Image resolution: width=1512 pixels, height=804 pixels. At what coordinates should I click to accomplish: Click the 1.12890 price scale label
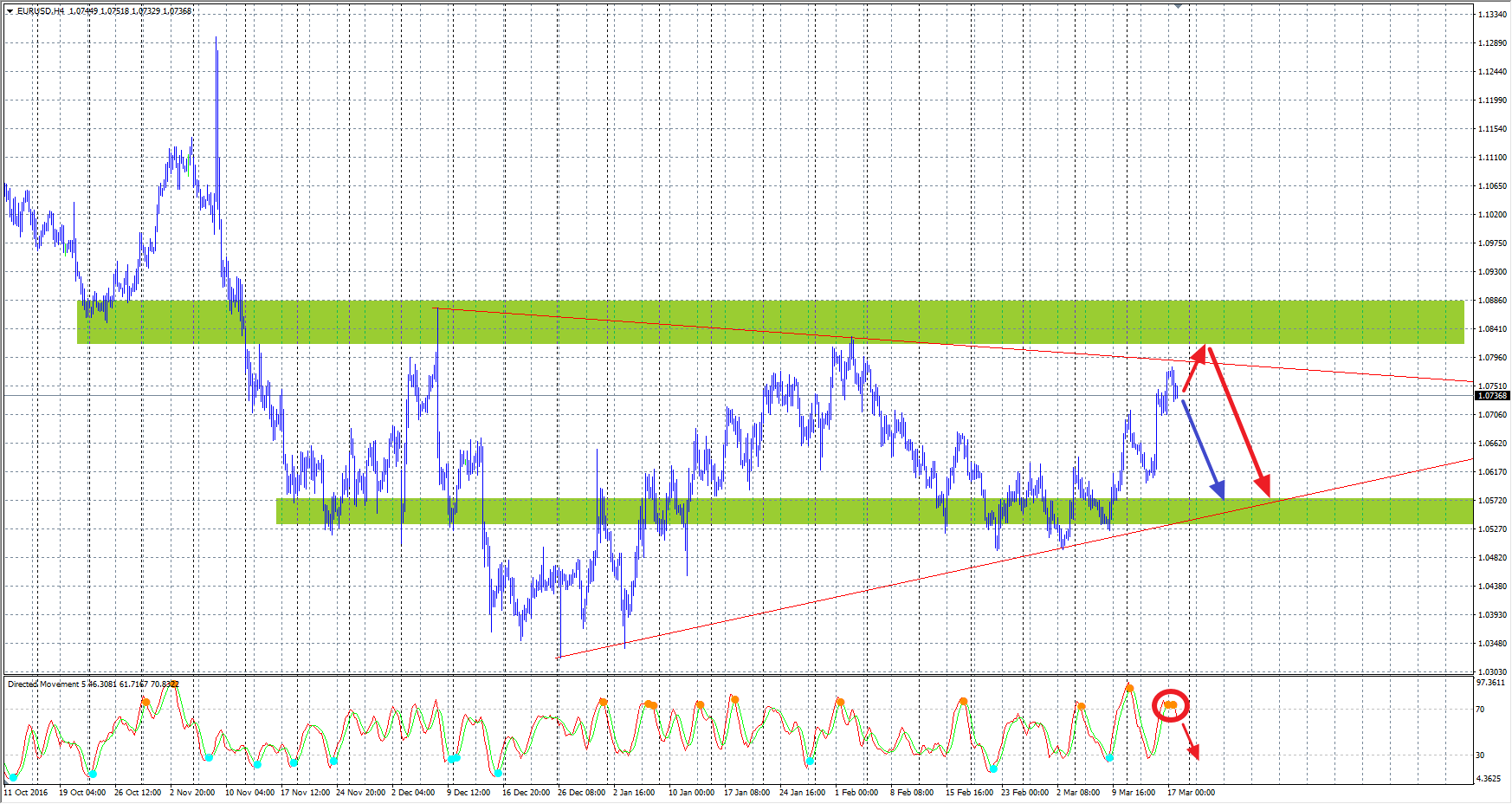point(1493,43)
